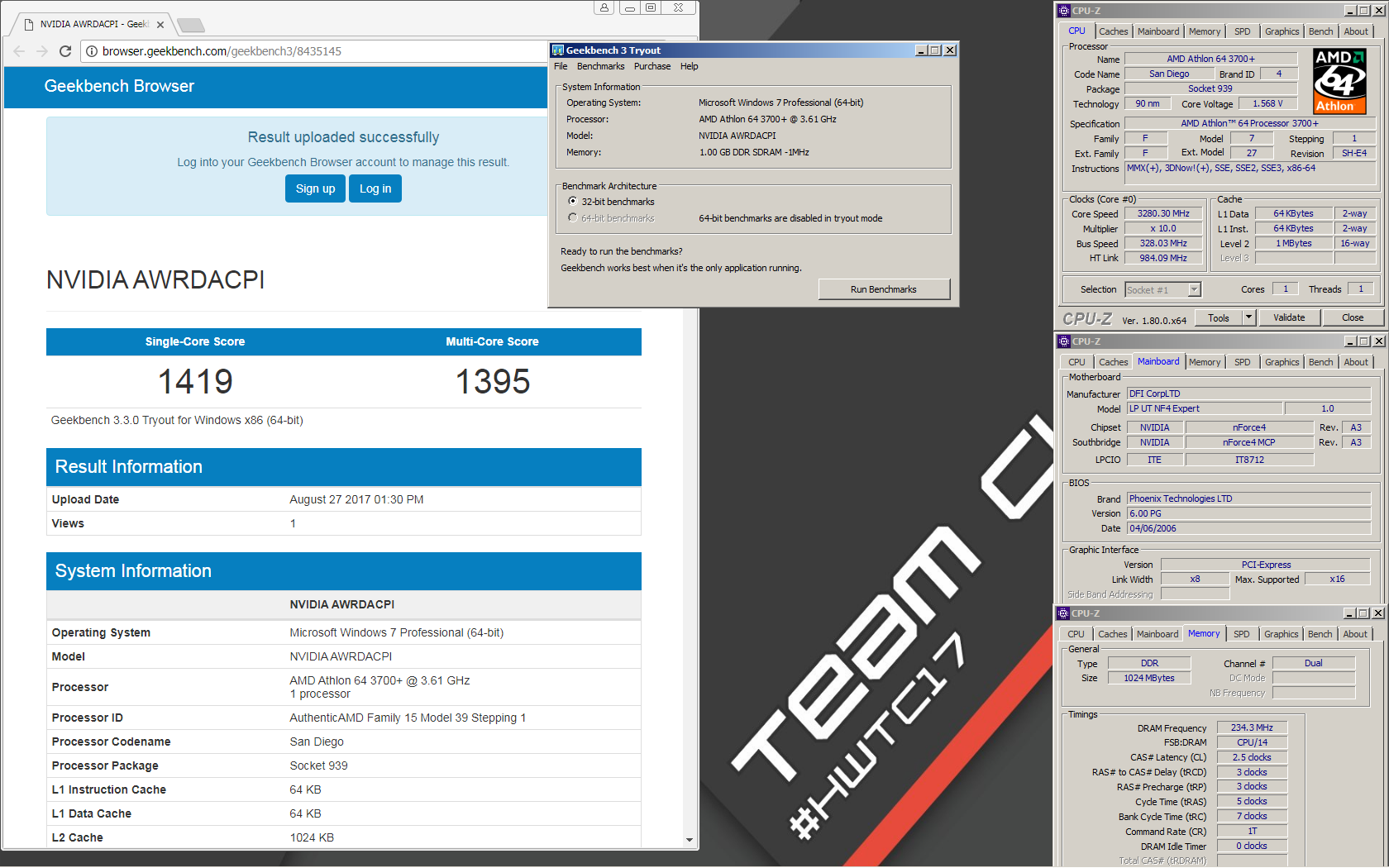Select SPD tab in Mainboard CPU-Z window

click(x=1243, y=362)
